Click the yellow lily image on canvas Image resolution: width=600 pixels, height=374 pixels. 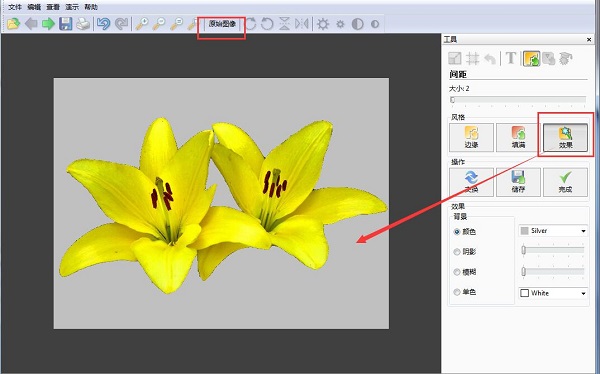click(x=221, y=203)
